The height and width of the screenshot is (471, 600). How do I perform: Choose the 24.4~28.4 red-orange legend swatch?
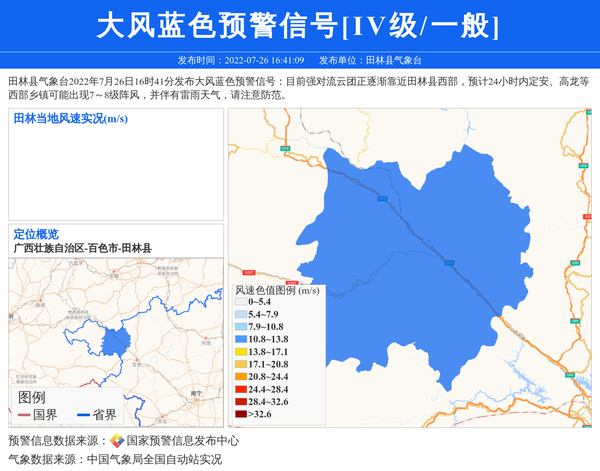point(240,389)
